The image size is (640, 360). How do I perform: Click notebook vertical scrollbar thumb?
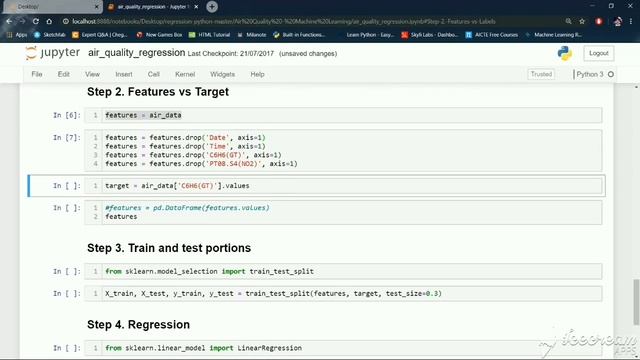[x=636, y=302]
